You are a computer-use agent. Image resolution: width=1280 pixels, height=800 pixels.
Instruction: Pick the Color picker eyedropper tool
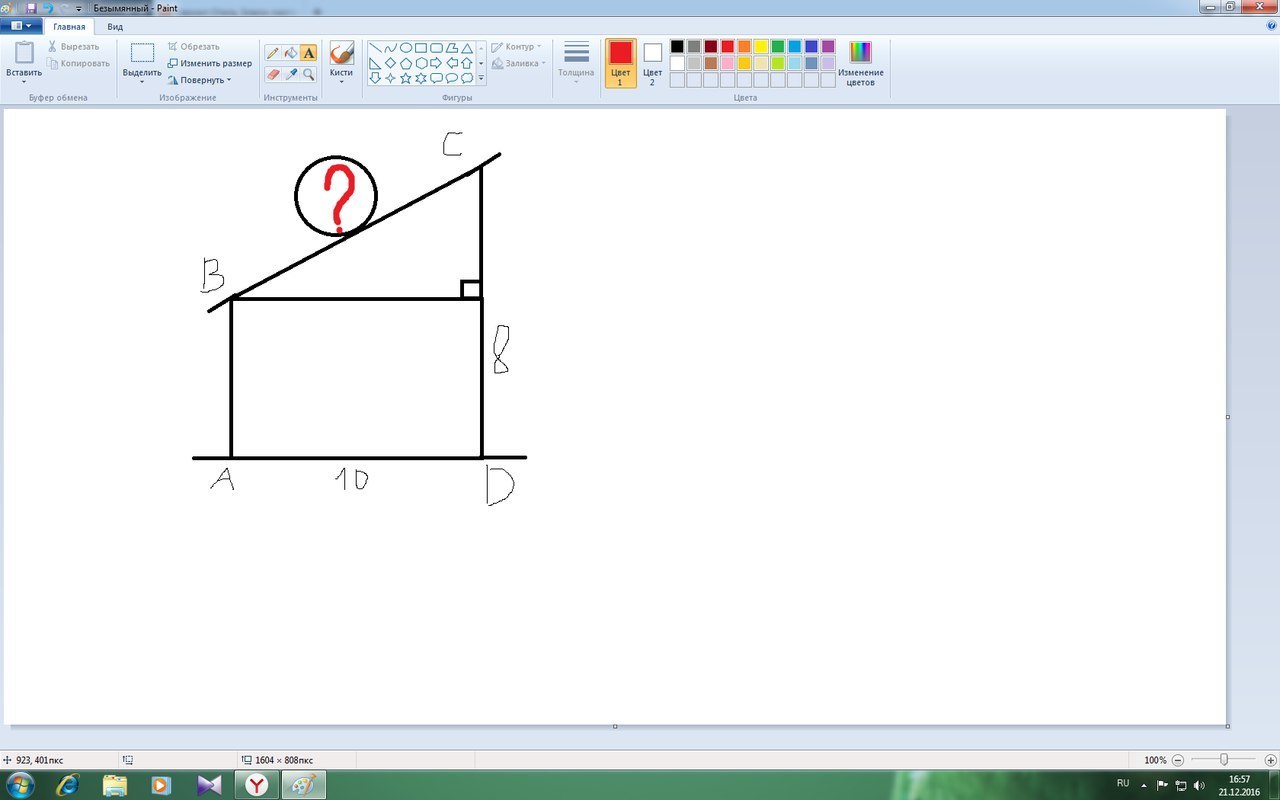290,74
